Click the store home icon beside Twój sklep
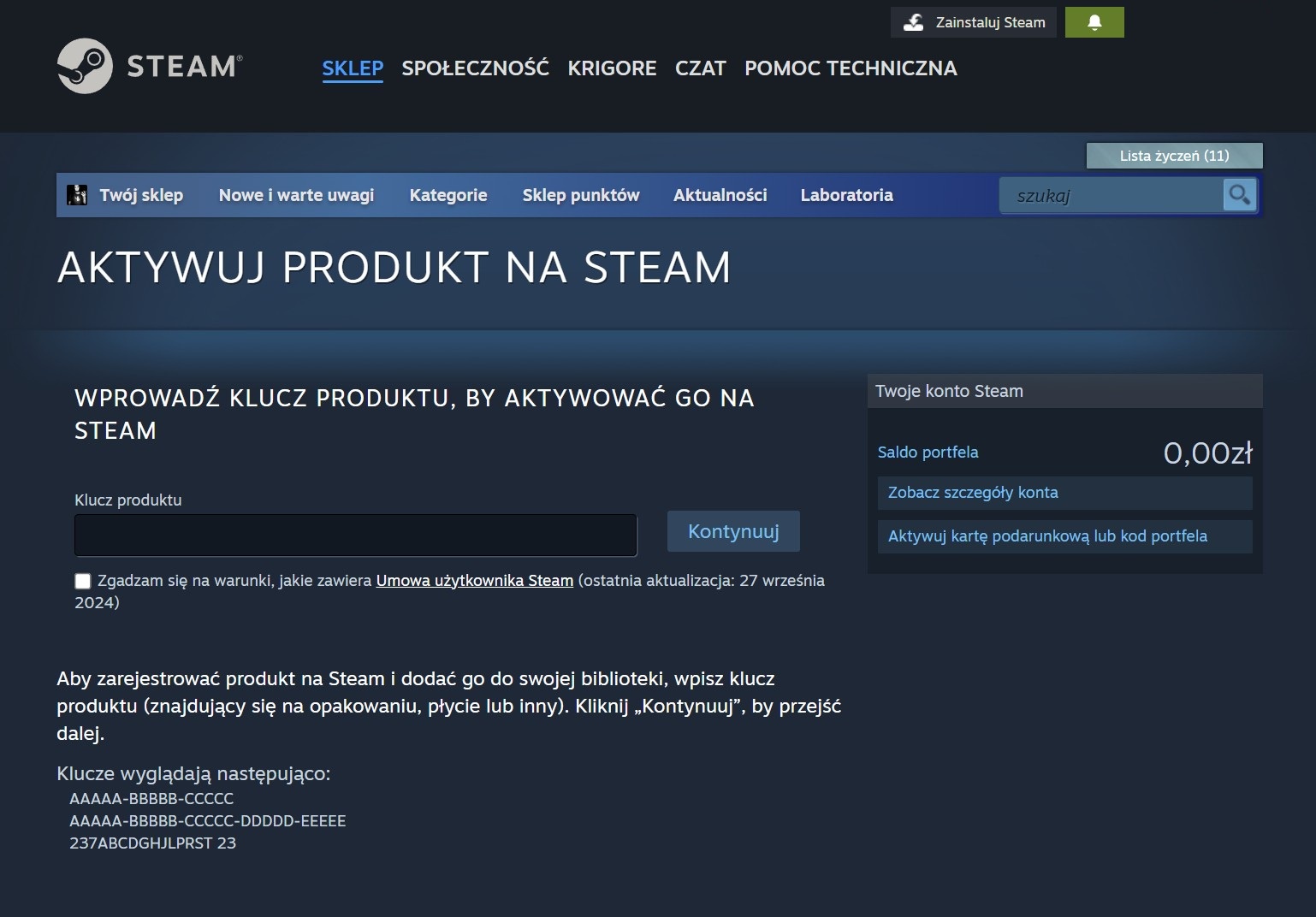The image size is (1316, 917). (78, 194)
